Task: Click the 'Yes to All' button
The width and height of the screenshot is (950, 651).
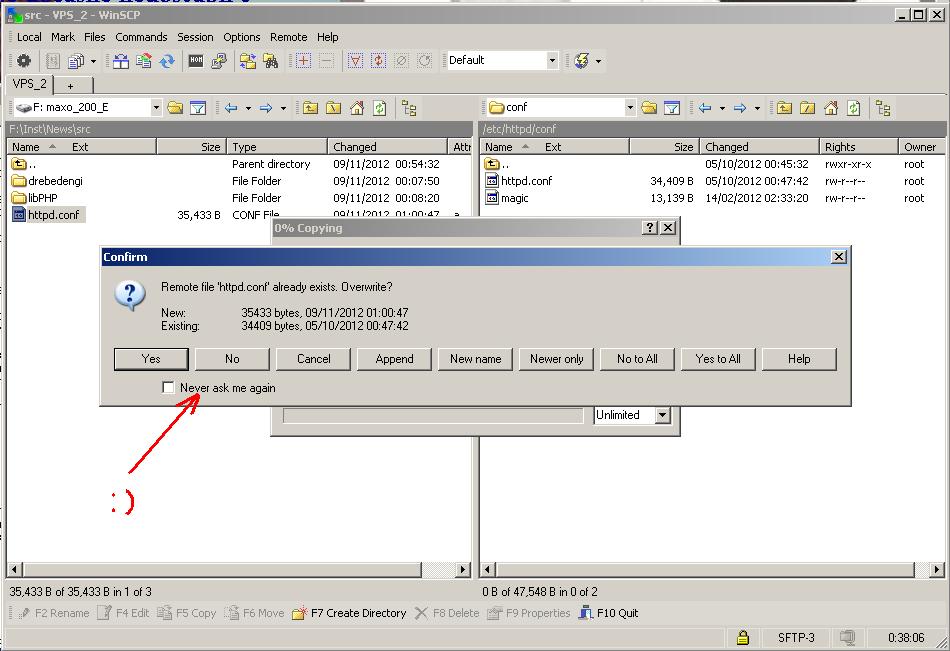Action: pyautogui.click(x=718, y=359)
